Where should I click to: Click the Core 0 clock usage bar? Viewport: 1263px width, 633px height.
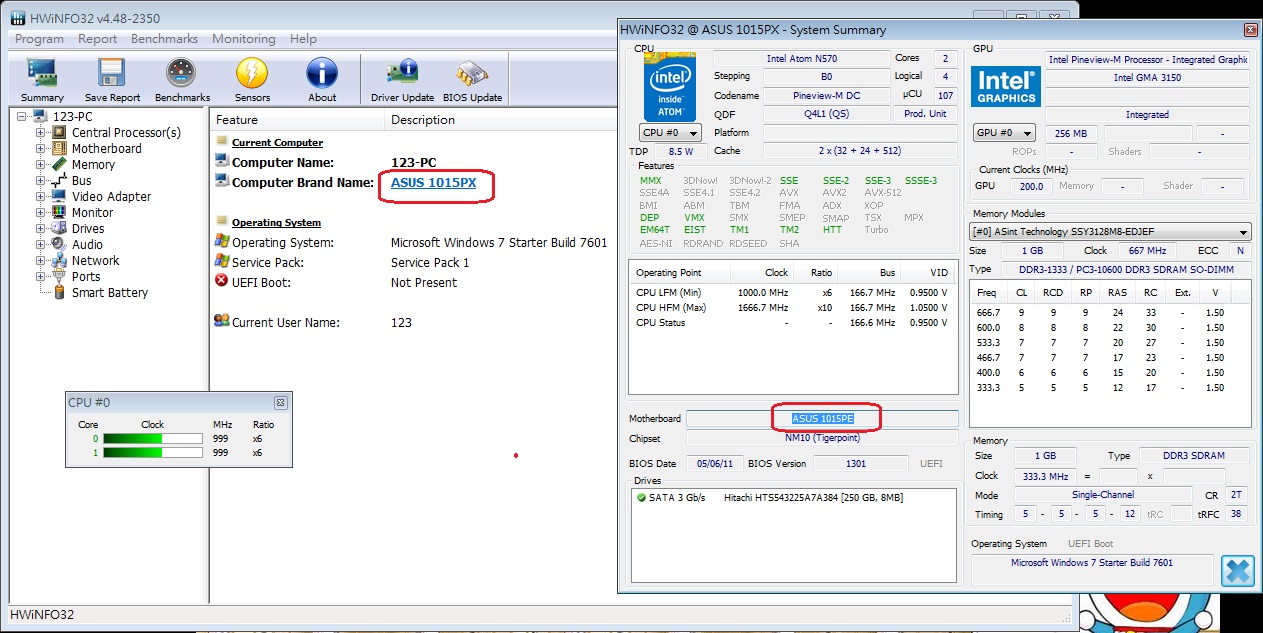point(153,438)
